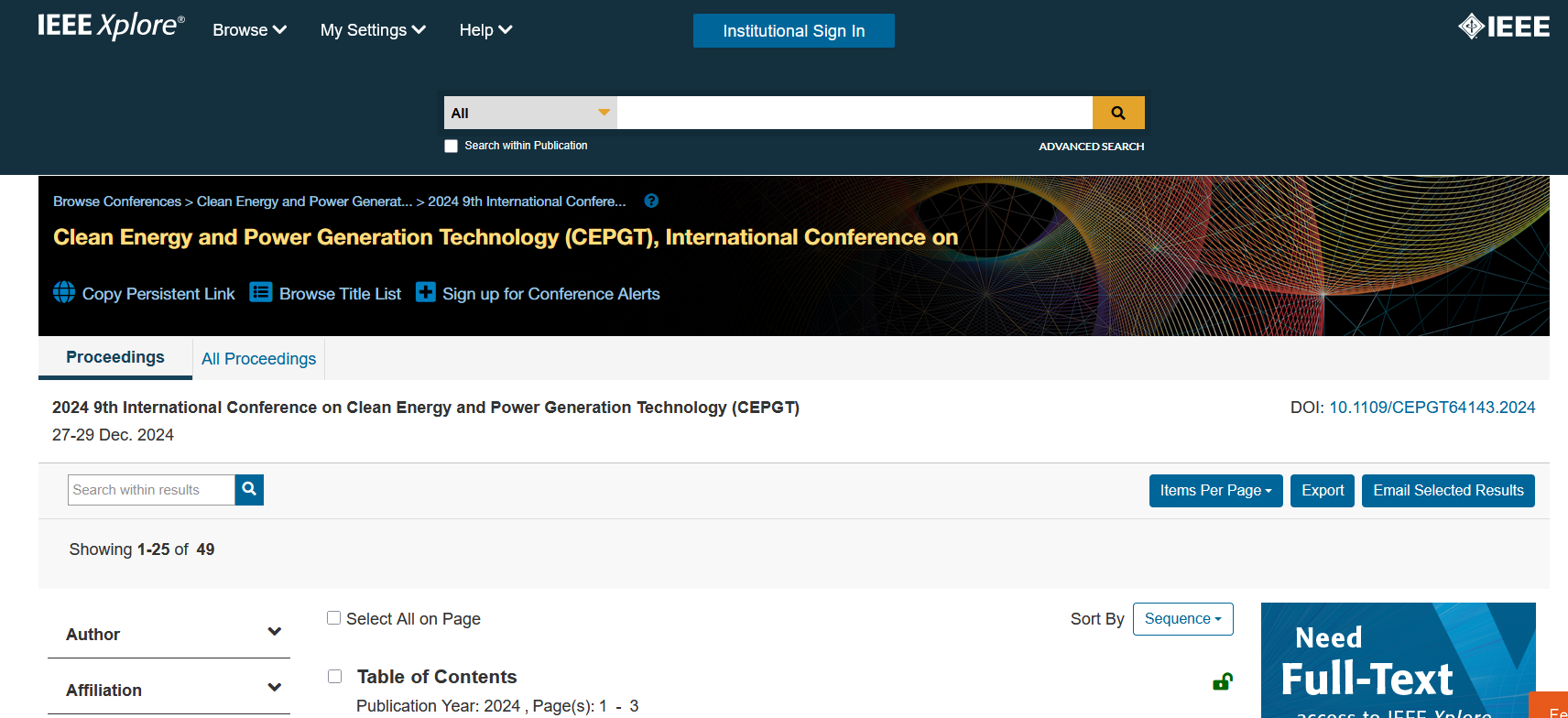Open the Browse menu

[x=250, y=30]
